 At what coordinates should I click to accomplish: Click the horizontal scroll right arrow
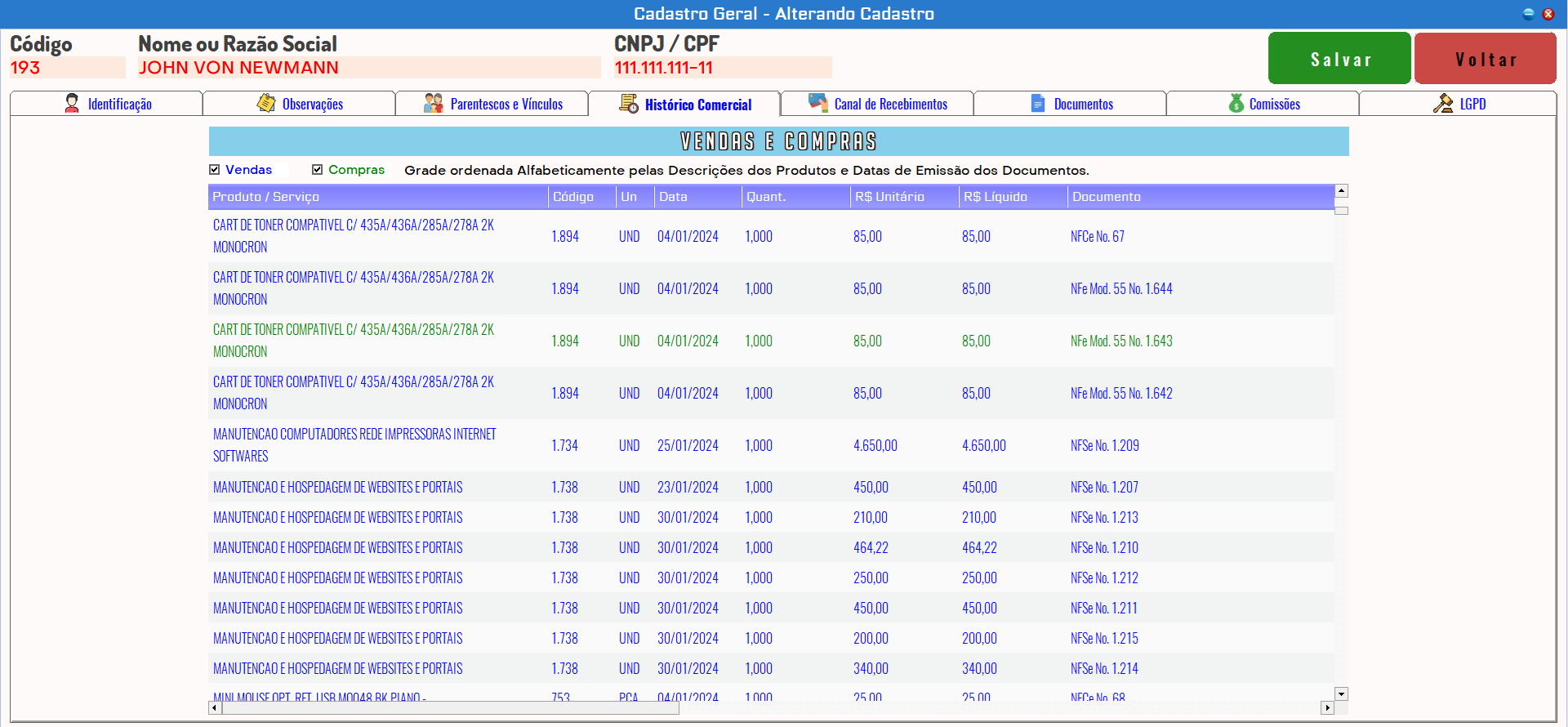[1327, 708]
